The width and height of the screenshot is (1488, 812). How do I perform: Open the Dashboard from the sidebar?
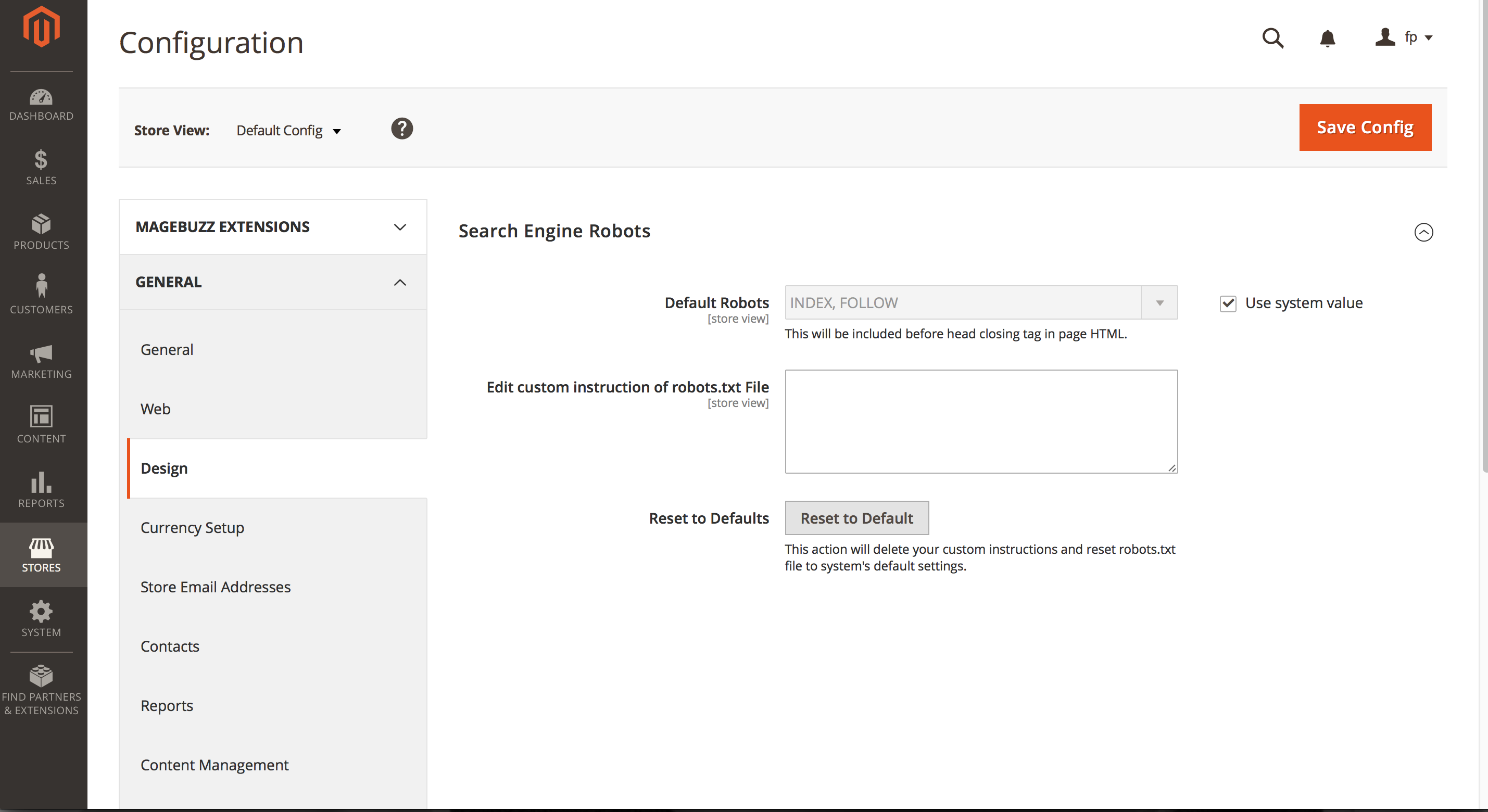41,105
